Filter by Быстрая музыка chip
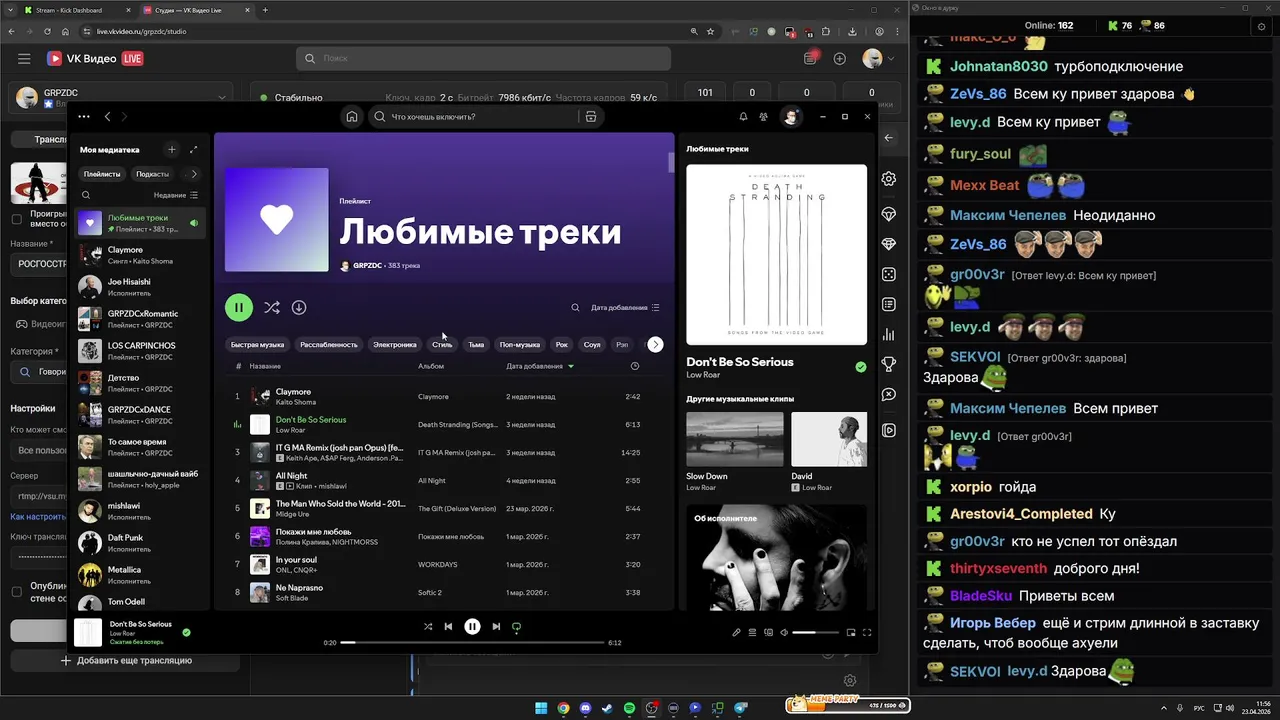This screenshot has height=720, width=1280. coord(257,344)
